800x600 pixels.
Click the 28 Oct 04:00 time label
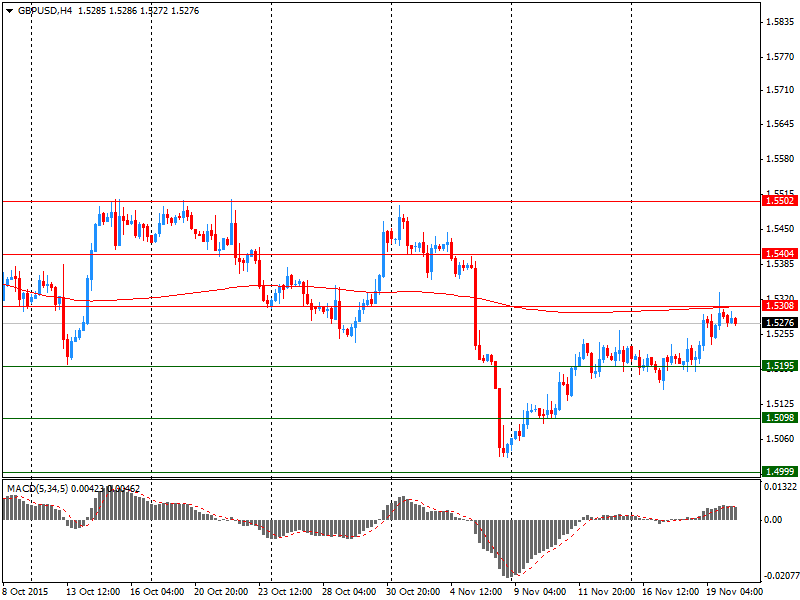(x=349, y=592)
